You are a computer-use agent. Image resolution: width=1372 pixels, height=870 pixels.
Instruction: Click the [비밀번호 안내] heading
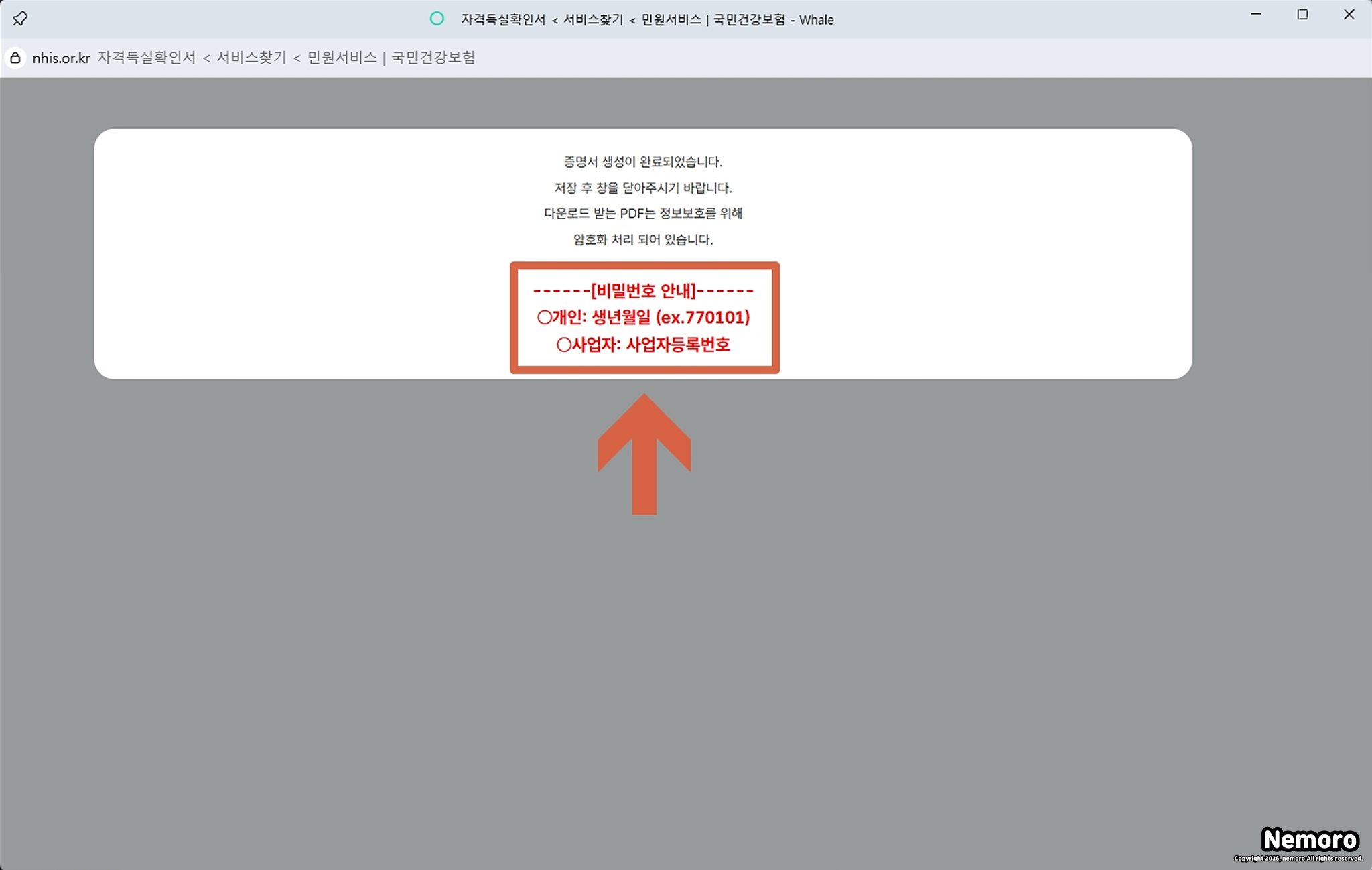(x=643, y=291)
